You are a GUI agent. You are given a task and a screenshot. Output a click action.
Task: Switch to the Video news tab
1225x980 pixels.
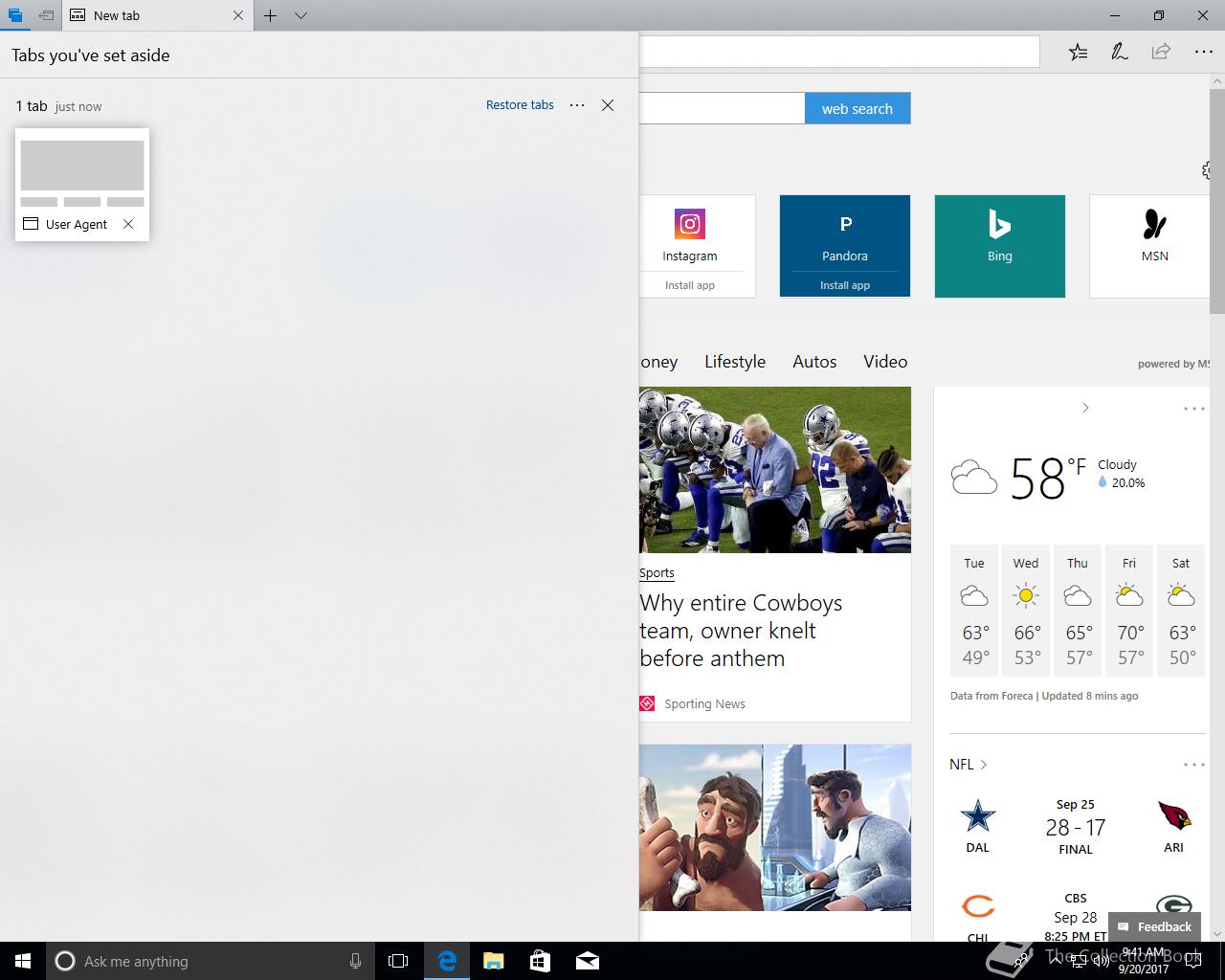pos(885,362)
